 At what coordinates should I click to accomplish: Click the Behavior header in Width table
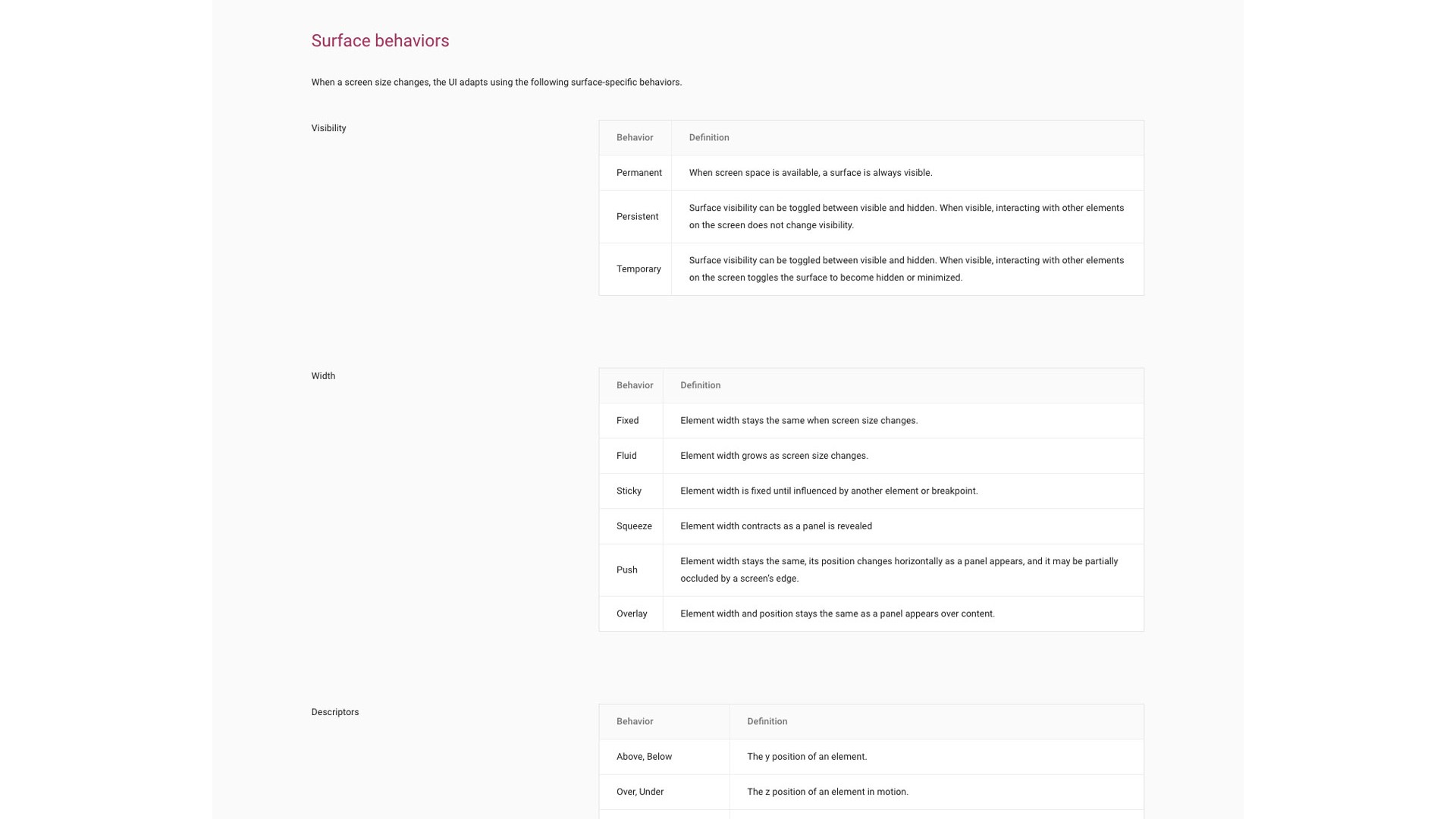pos(634,385)
